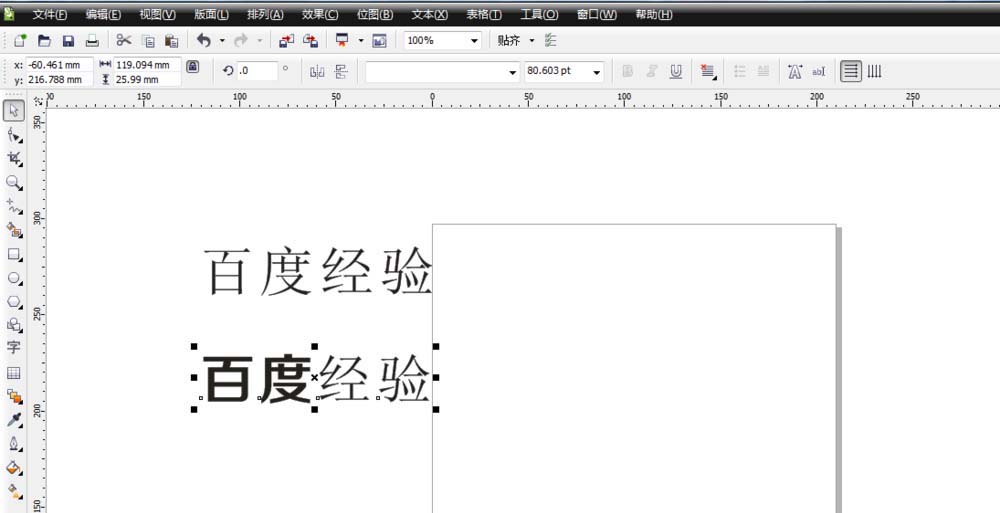Open the font size 80.603 pt dropdown
This screenshot has width=1000, height=513.
[x=597, y=72]
